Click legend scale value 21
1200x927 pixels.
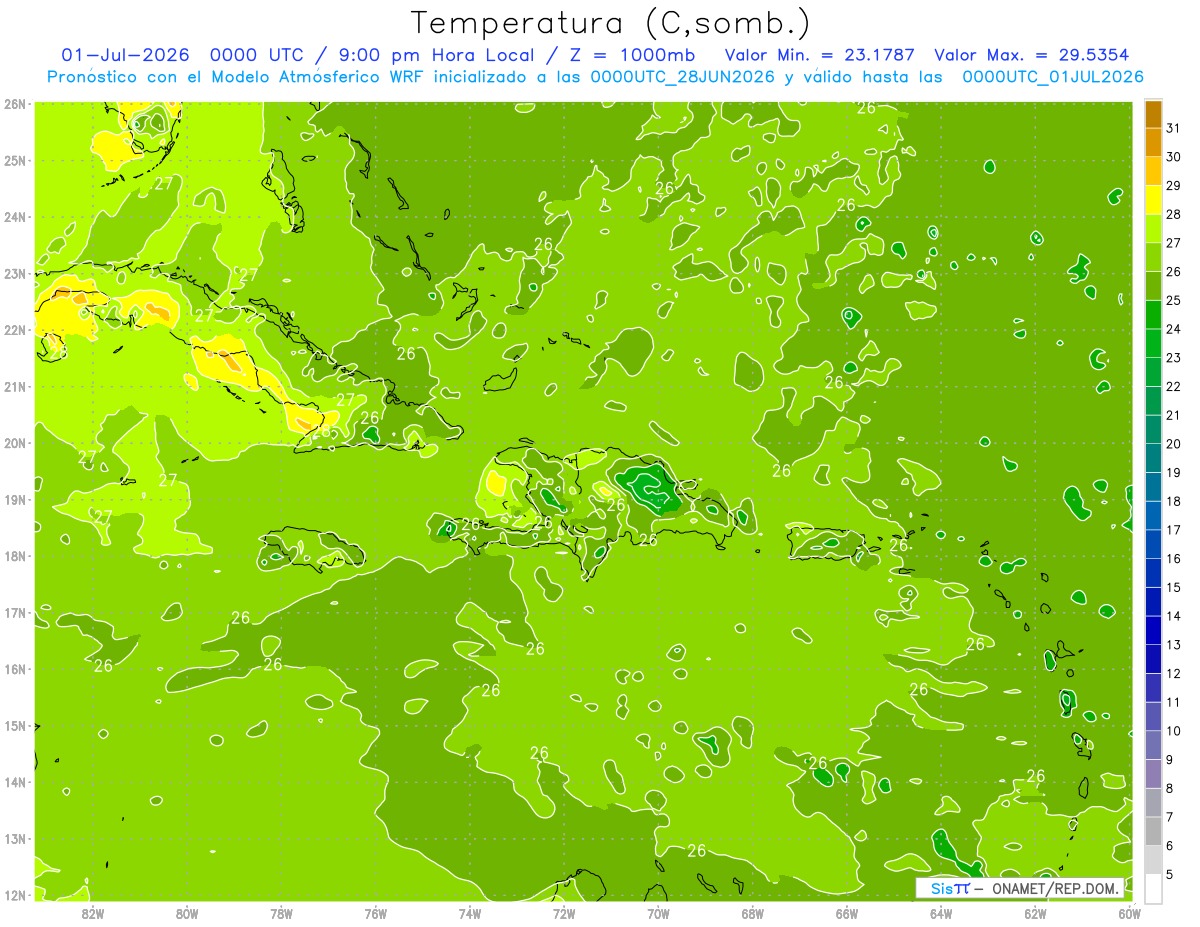tap(1173, 415)
